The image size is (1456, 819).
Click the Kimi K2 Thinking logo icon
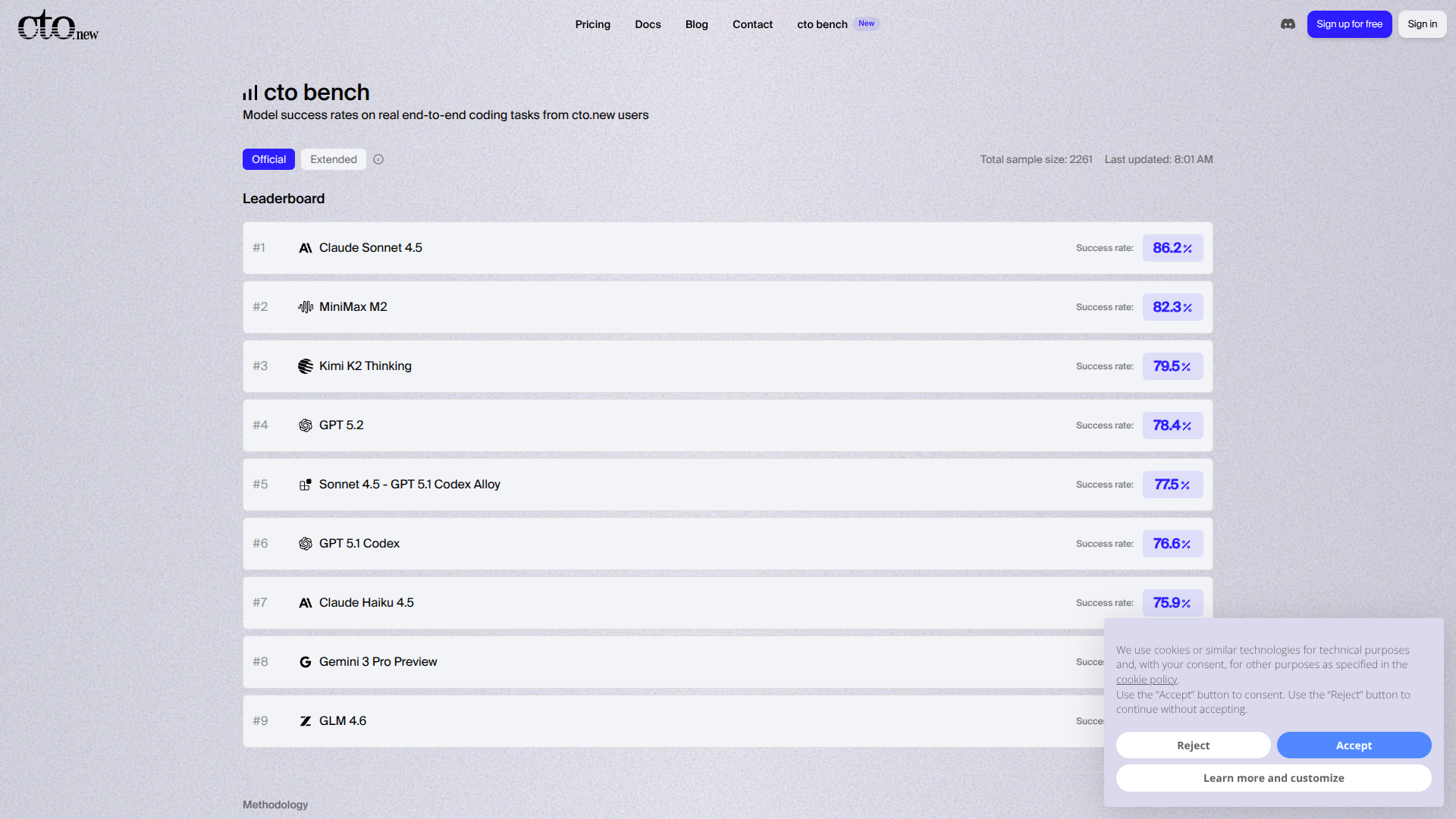coord(306,366)
